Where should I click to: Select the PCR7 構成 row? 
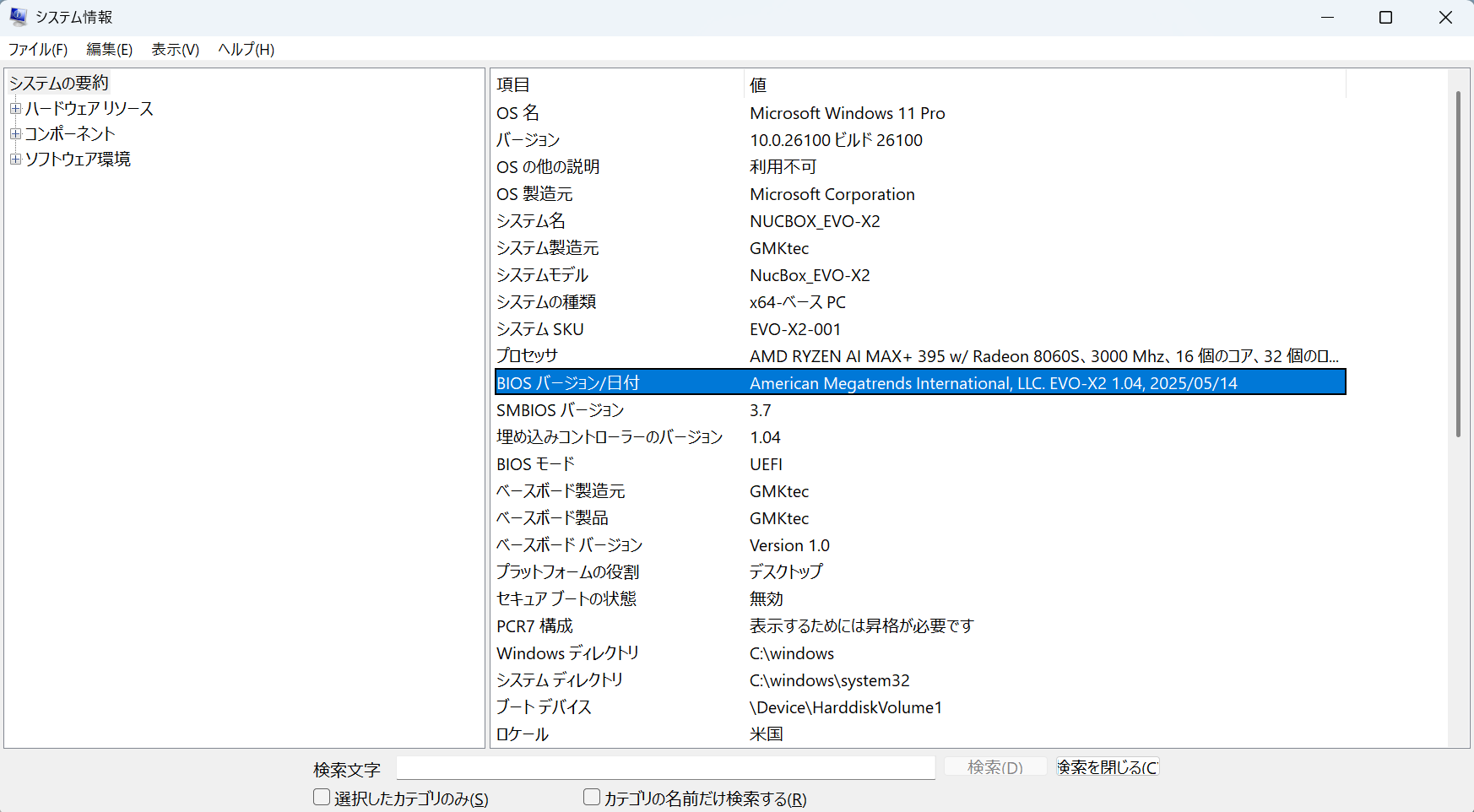pyautogui.click(x=920, y=626)
